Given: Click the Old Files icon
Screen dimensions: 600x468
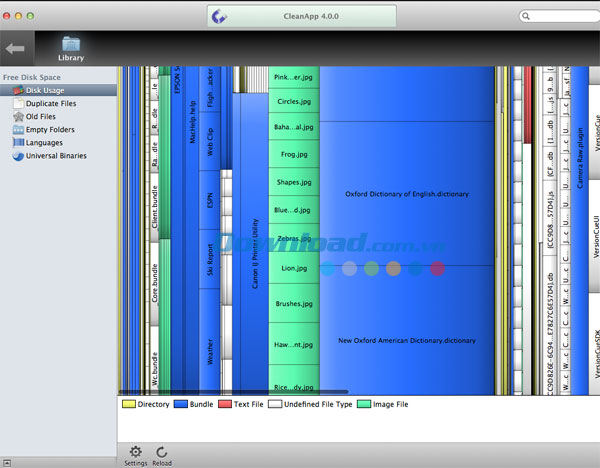Looking at the screenshot, I should click(x=18, y=116).
